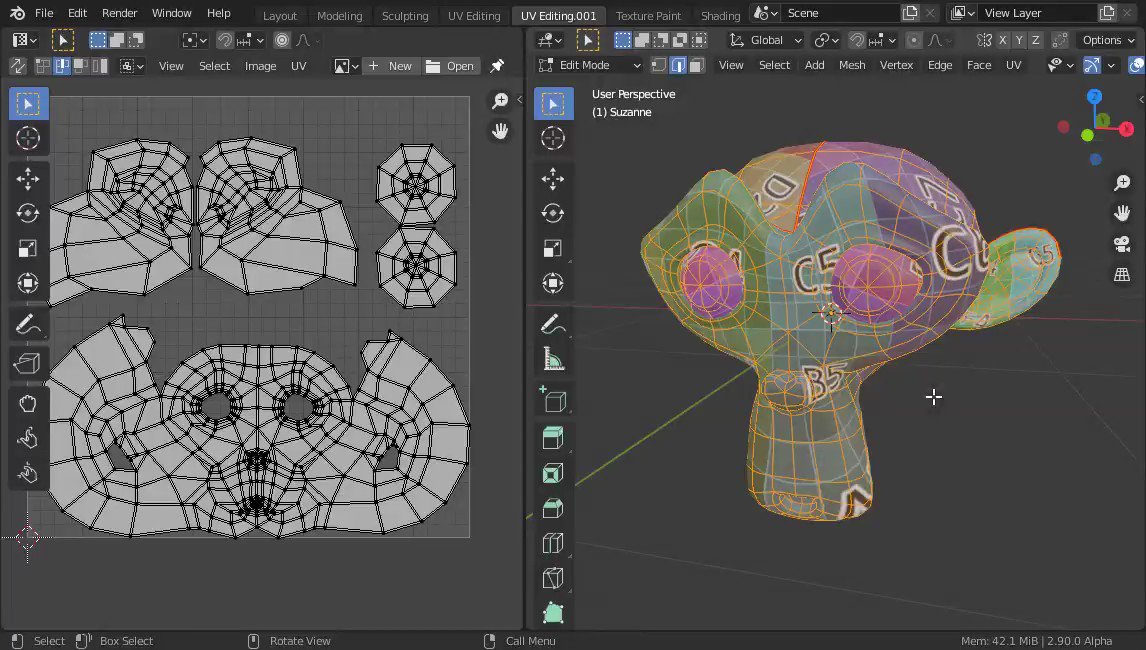
Task: Select the Extrude Region tool
Action: point(553,438)
